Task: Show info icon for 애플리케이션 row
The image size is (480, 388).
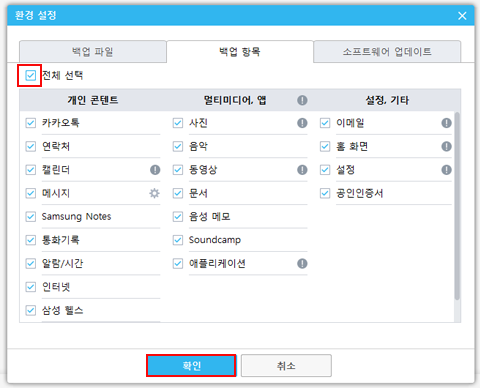Action: tap(302, 264)
